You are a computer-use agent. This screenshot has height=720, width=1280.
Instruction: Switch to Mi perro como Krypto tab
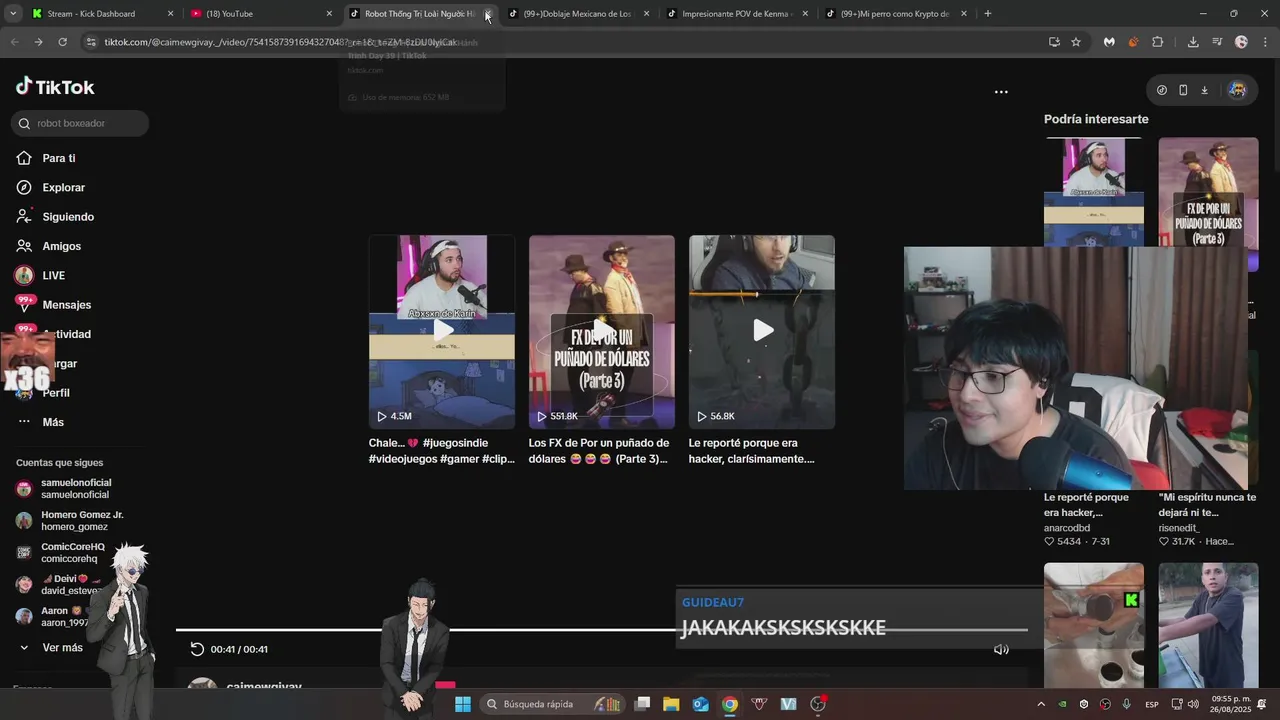click(x=895, y=14)
